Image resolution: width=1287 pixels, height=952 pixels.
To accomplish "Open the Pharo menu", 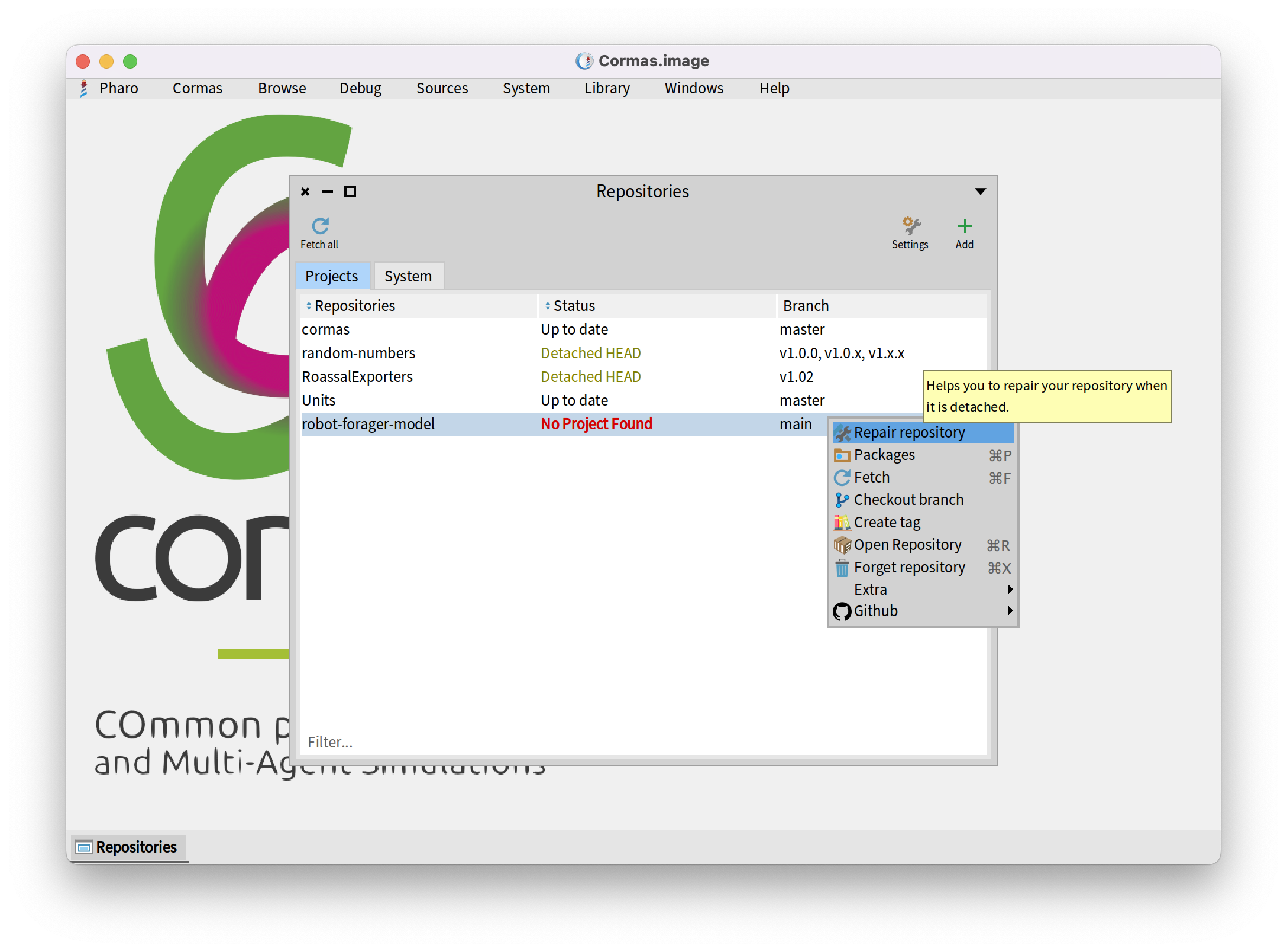I will pyautogui.click(x=118, y=89).
